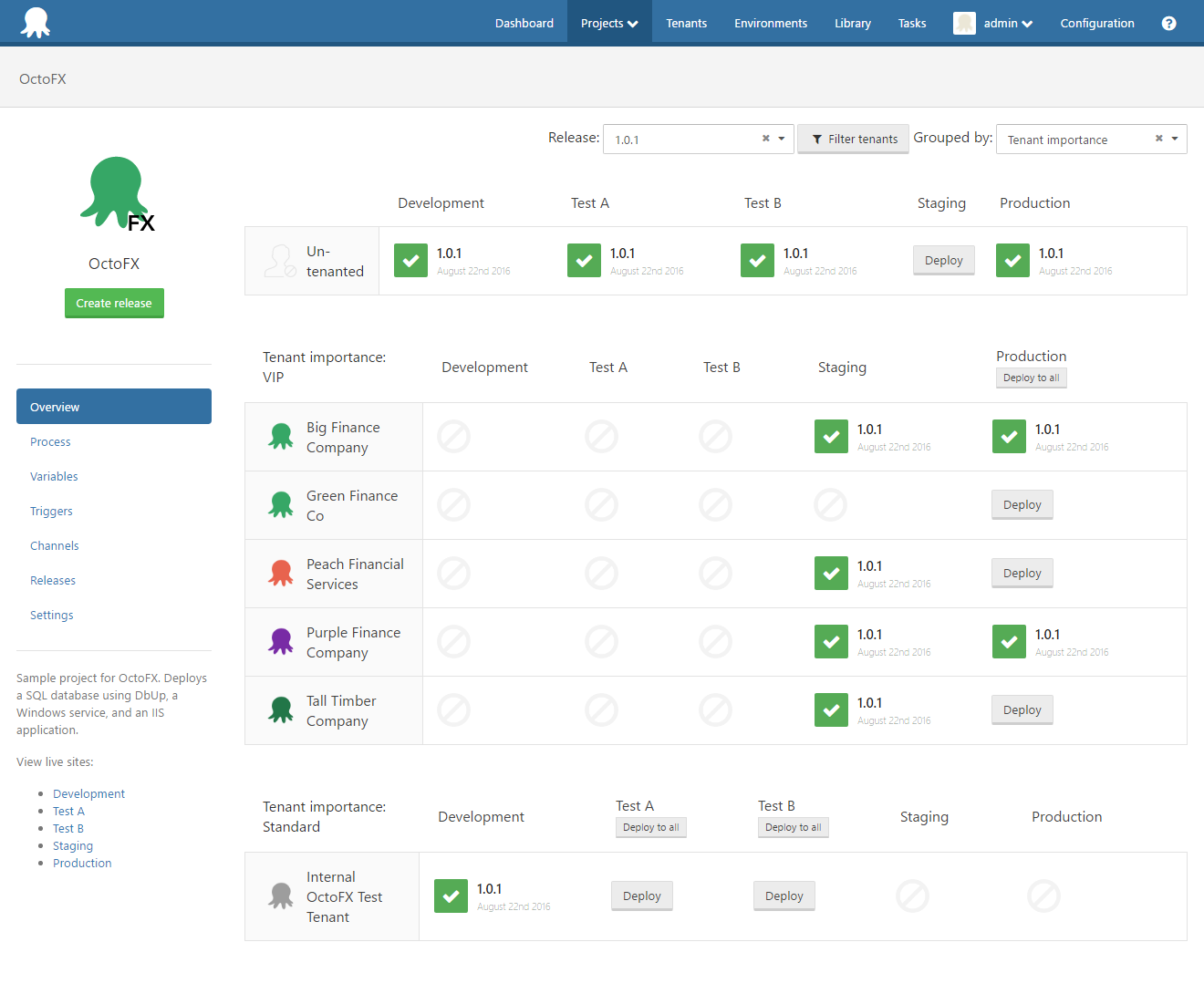Open the Filter tenants panel

click(x=853, y=139)
